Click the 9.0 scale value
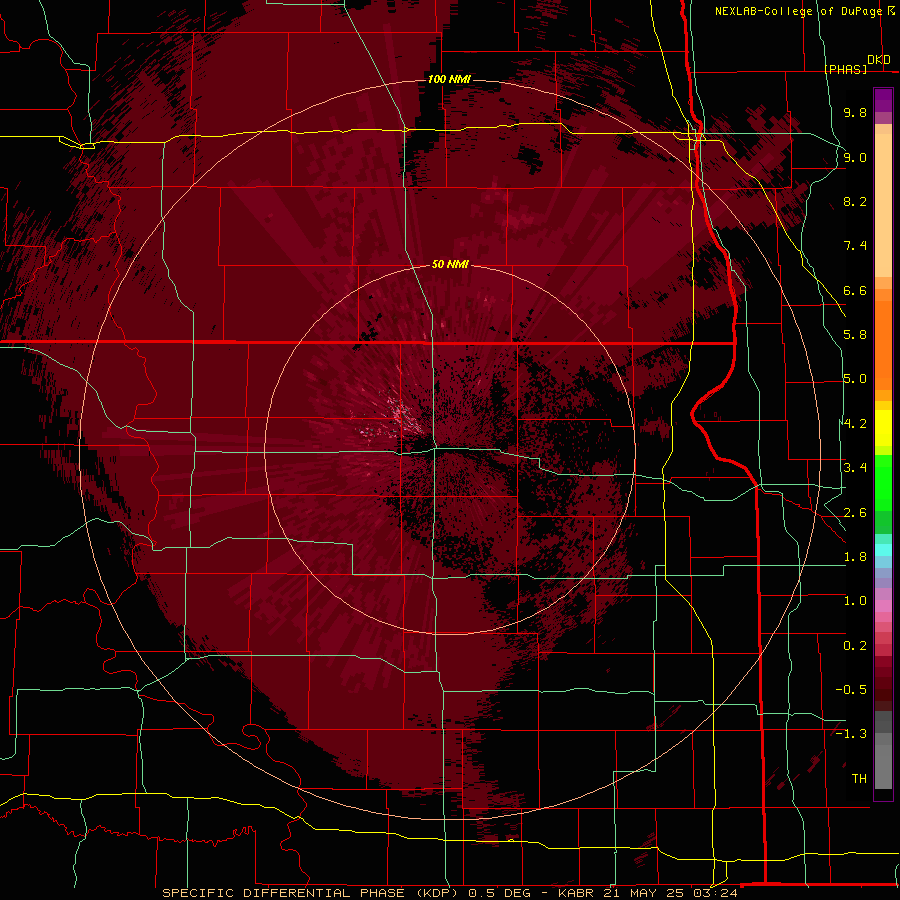This screenshot has height=900, width=900. click(855, 157)
